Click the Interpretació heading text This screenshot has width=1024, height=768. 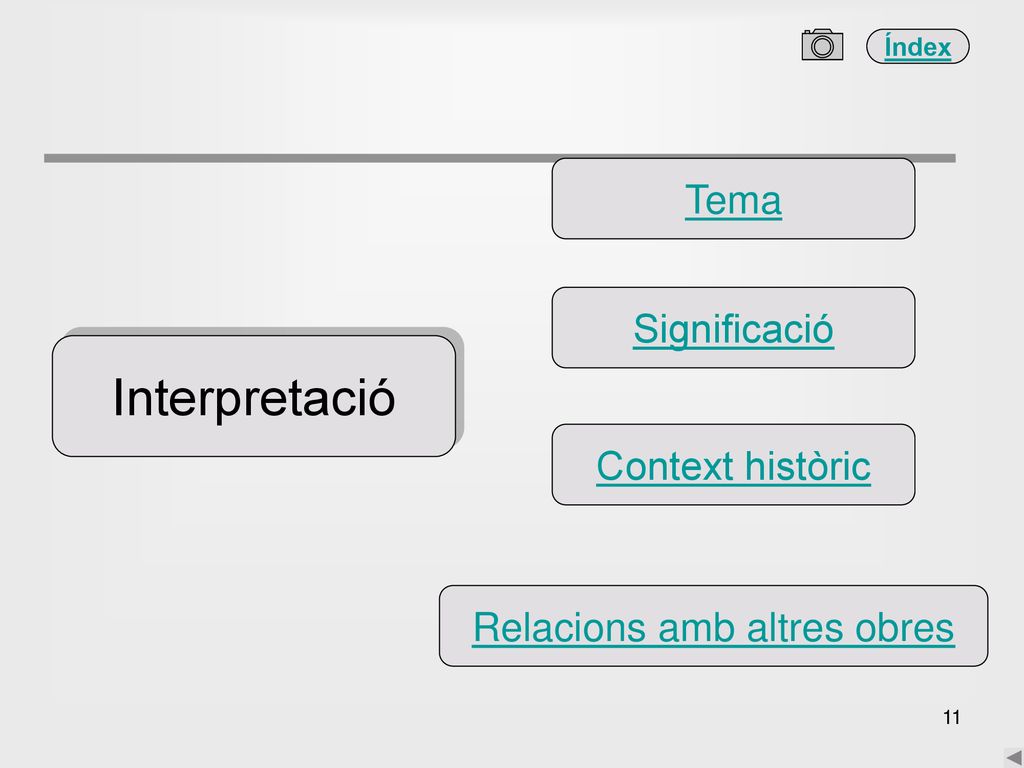254,398
